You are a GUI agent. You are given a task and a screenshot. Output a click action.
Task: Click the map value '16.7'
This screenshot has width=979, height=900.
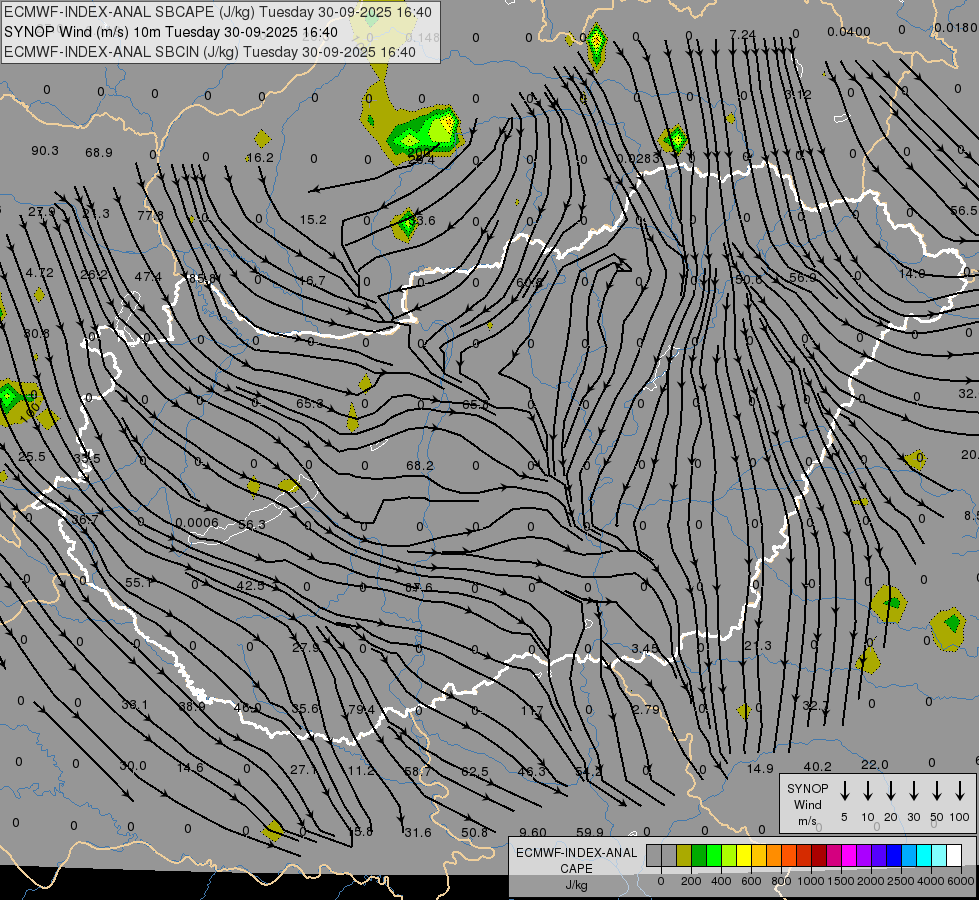[312, 280]
